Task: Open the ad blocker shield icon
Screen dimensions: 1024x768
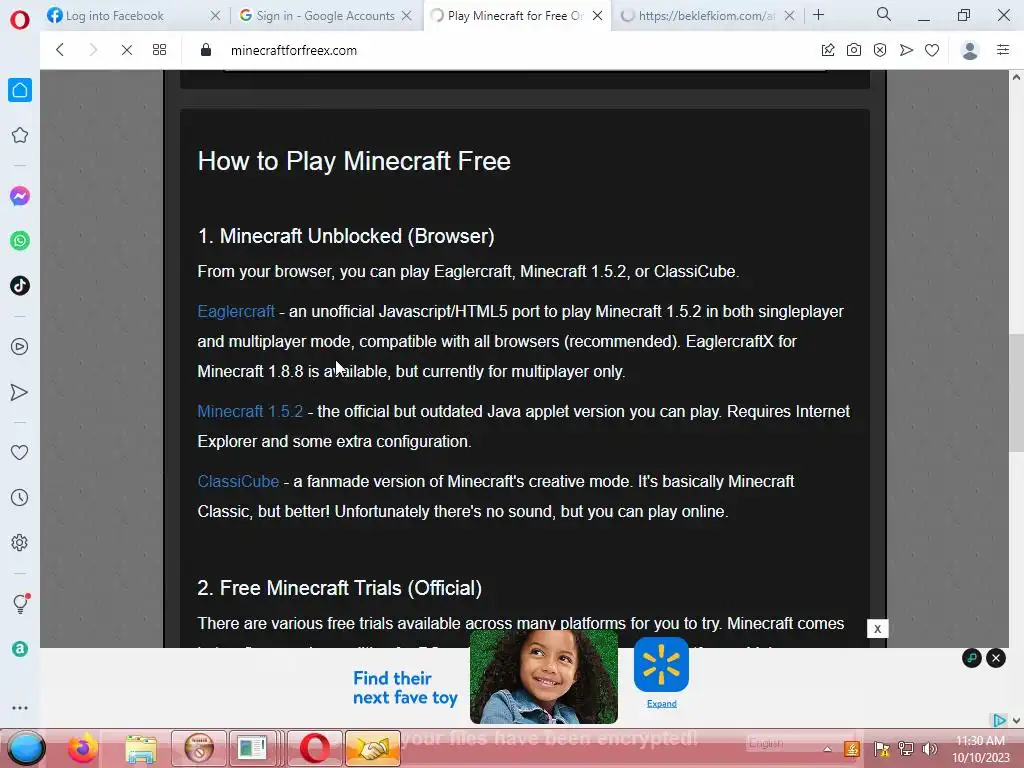Action: pyautogui.click(x=880, y=50)
